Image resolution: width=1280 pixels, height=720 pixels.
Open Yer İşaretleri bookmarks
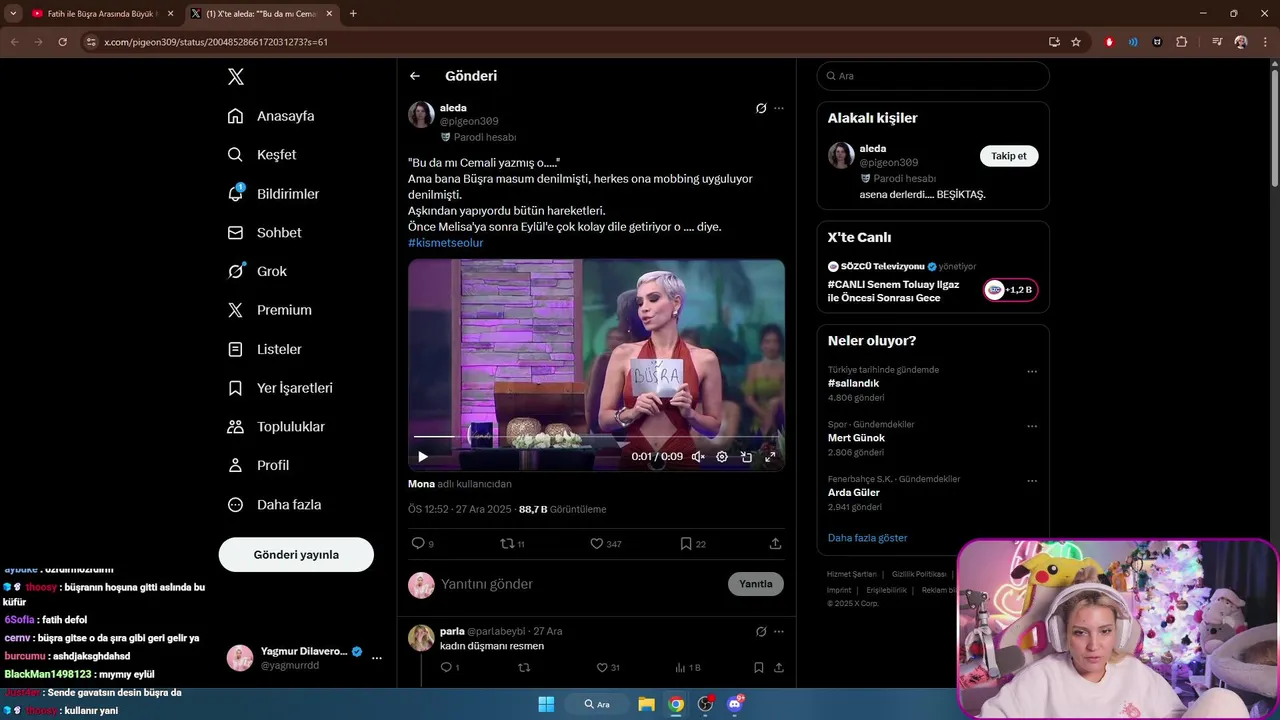click(x=282, y=388)
